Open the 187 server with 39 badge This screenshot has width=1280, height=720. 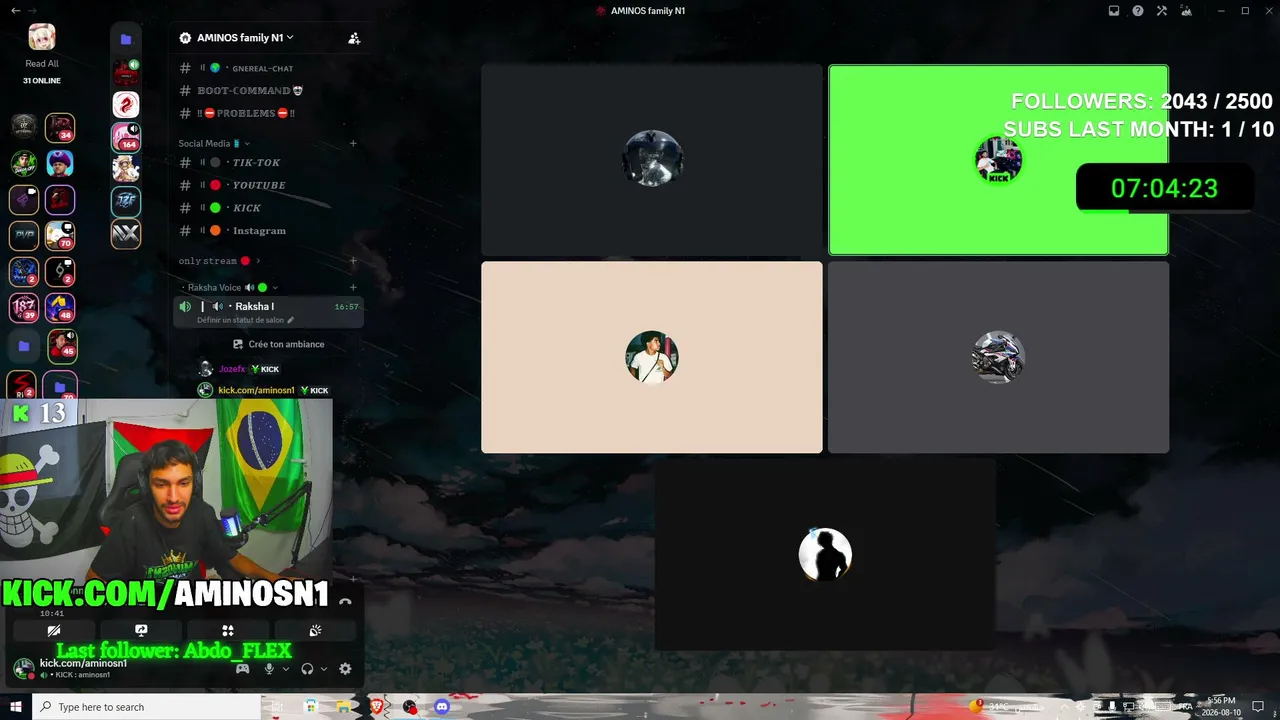coord(24,308)
